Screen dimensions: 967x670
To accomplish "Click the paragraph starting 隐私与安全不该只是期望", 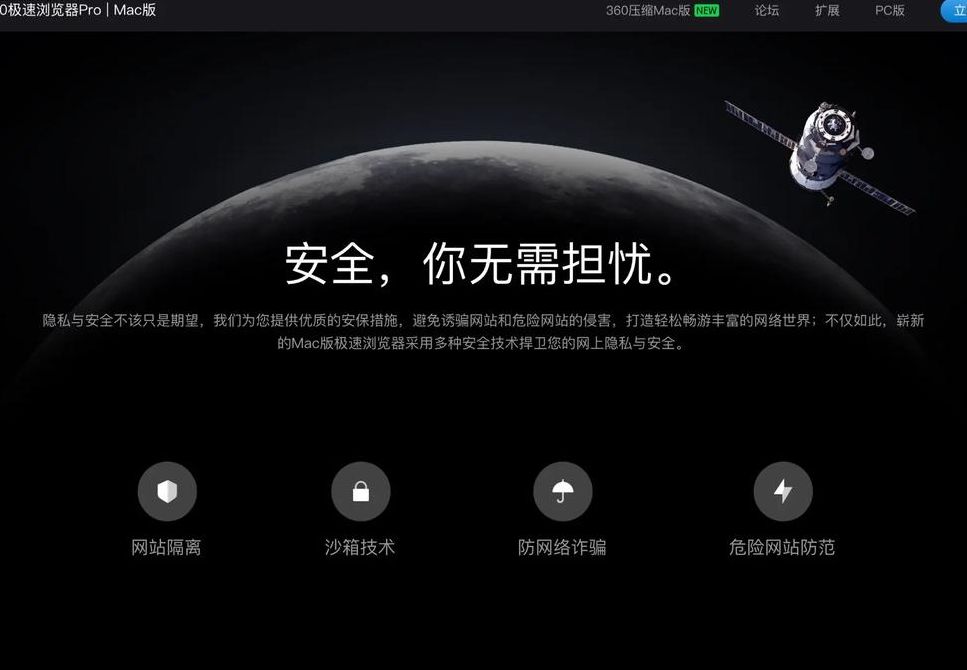I will (483, 332).
